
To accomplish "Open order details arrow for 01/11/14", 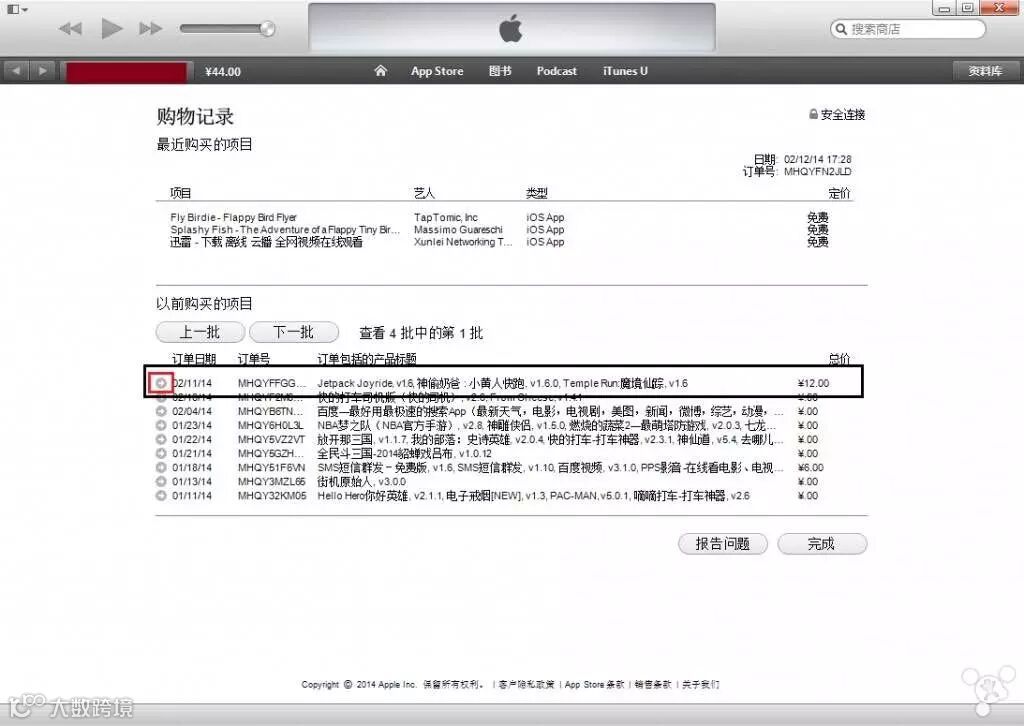I will (x=161, y=496).
